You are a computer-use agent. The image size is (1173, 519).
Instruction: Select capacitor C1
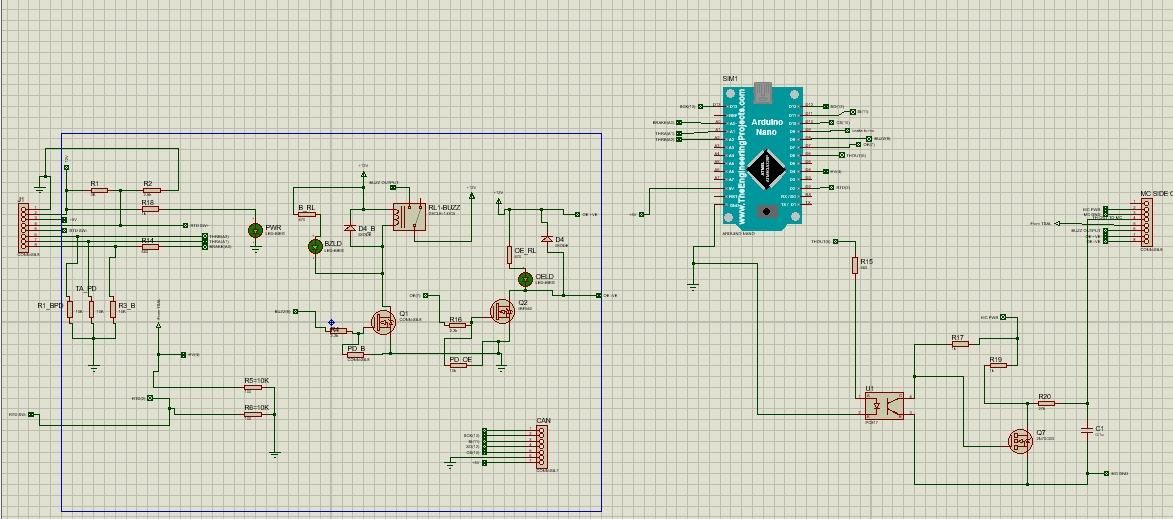coord(1086,430)
